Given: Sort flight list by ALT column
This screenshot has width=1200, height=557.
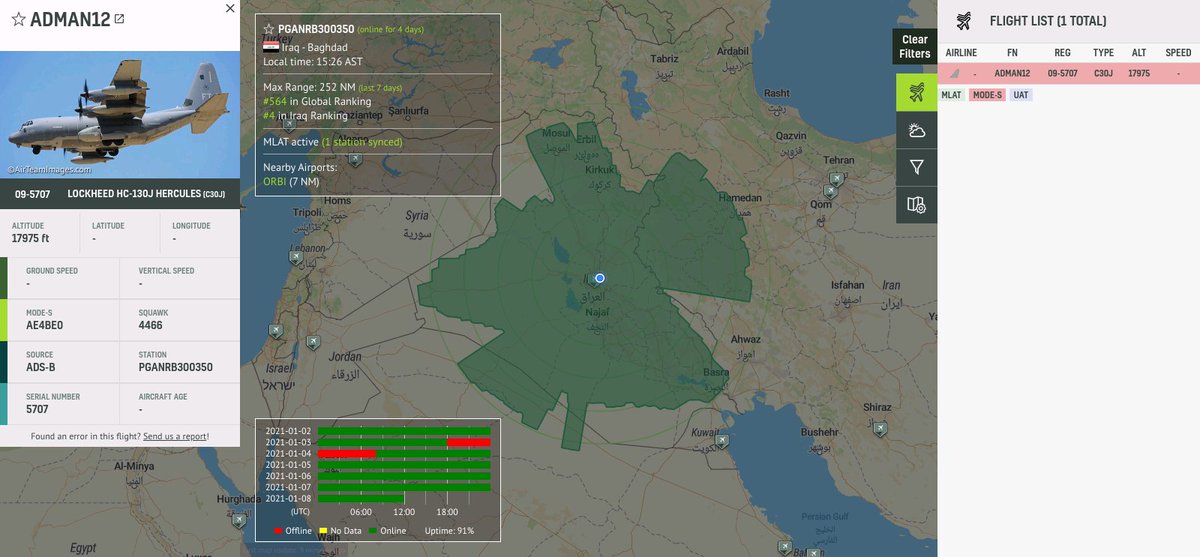Looking at the screenshot, I should click(1138, 53).
